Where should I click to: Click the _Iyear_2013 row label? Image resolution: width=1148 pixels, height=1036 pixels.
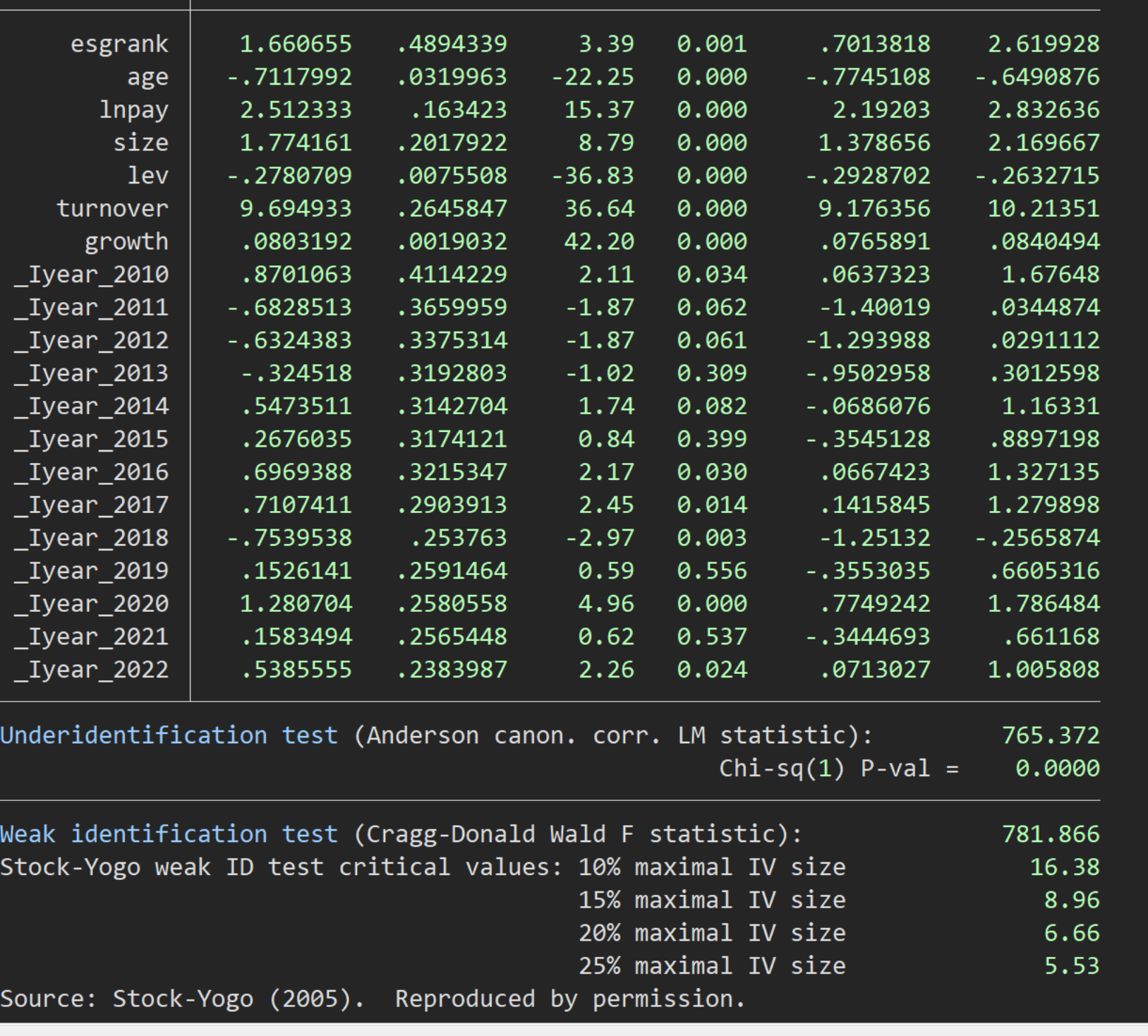click(x=91, y=373)
